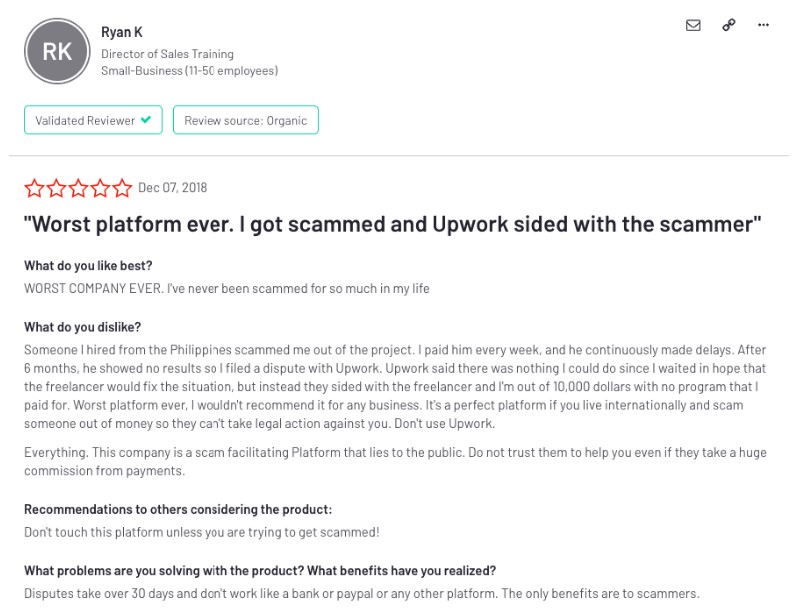
Task: Click the "What do you like best?" heading
Action: click(88, 265)
